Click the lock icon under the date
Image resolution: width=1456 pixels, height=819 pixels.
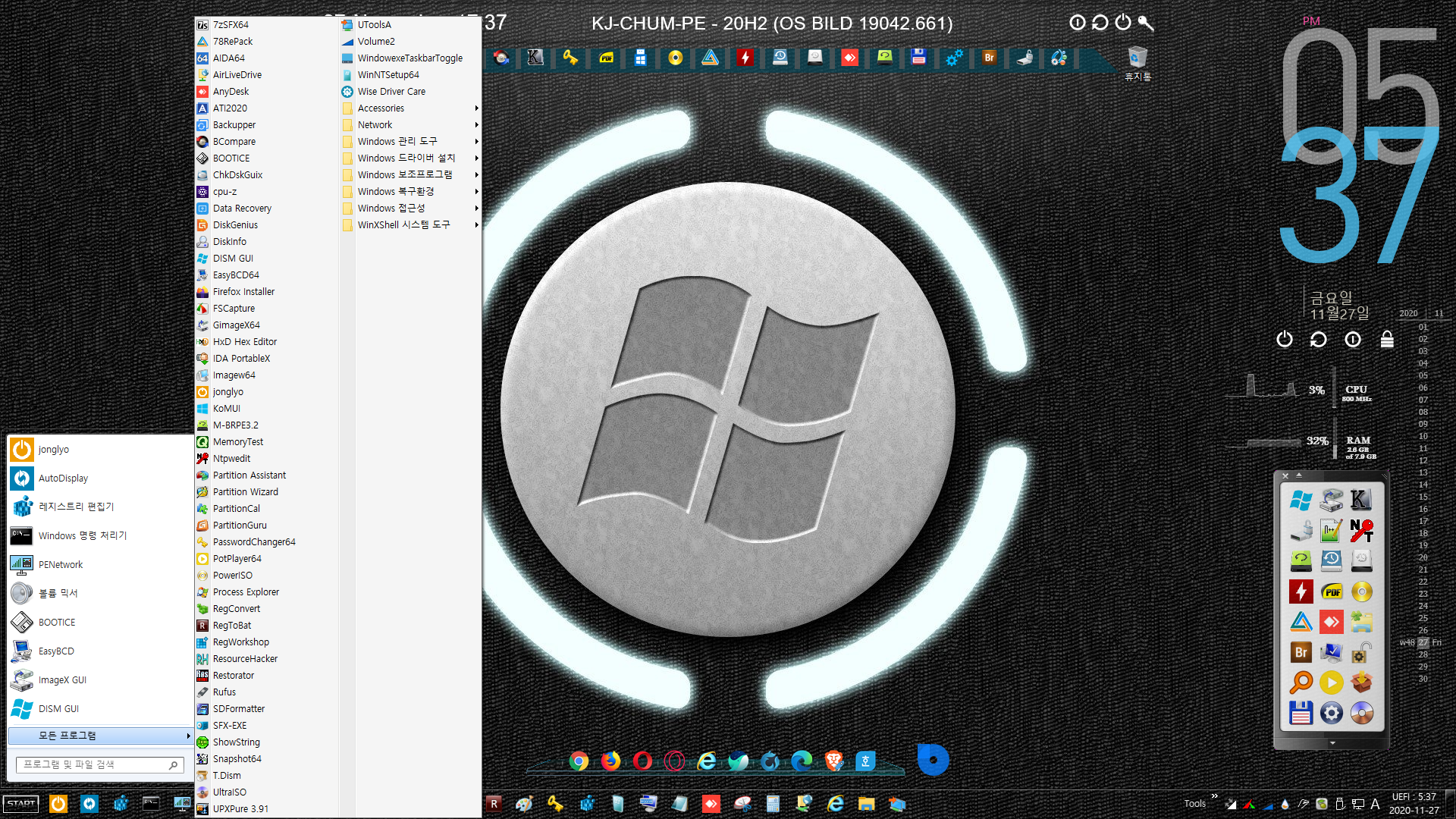click(1387, 339)
